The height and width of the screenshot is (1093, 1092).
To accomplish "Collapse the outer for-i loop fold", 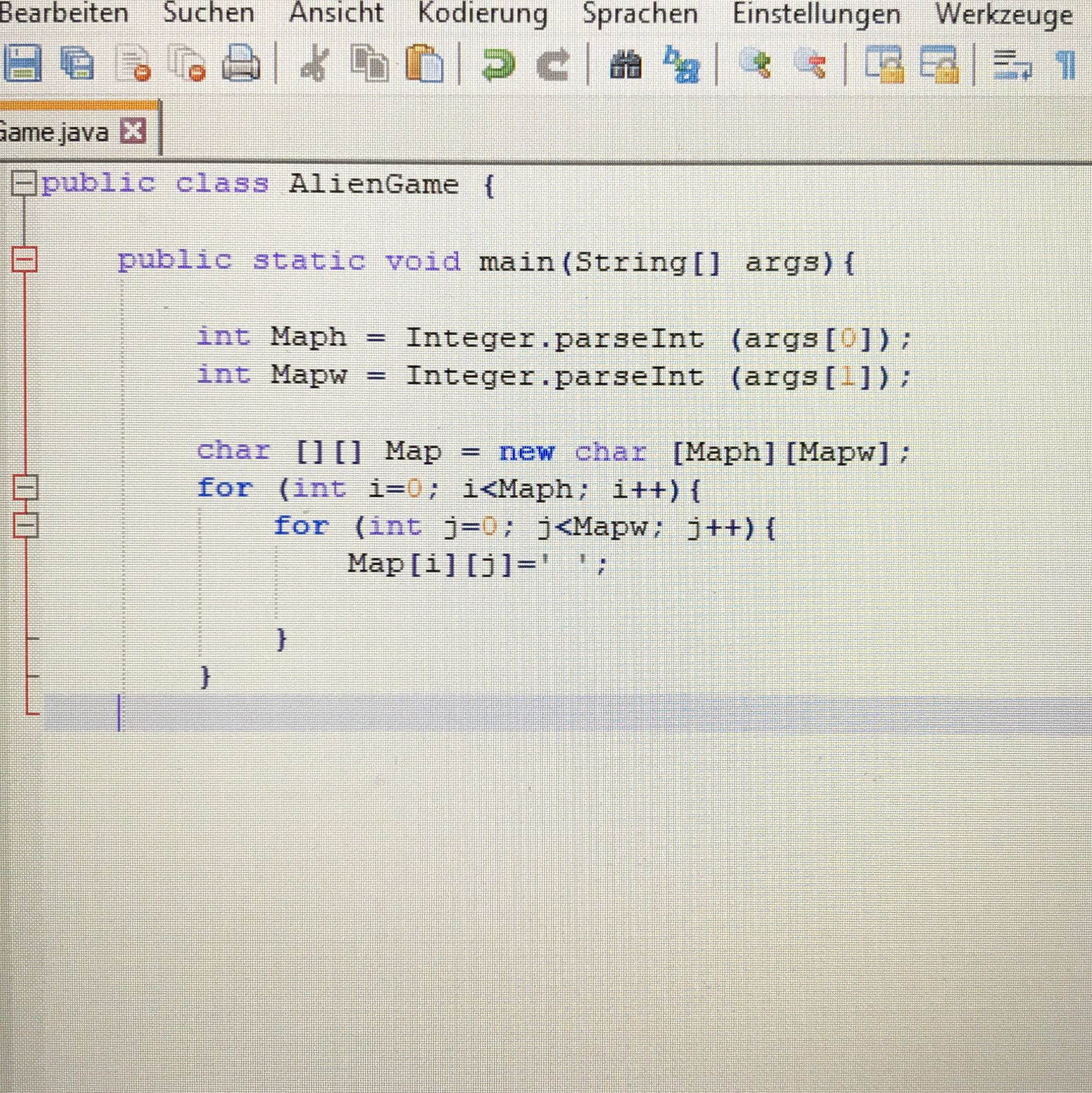I will tap(26, 486).
